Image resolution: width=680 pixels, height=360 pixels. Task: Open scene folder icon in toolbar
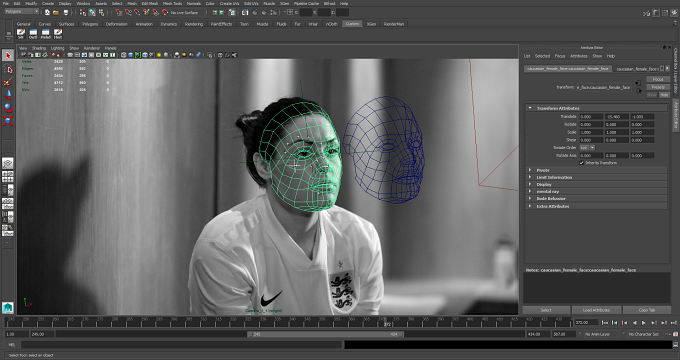(x=56, y=13)
